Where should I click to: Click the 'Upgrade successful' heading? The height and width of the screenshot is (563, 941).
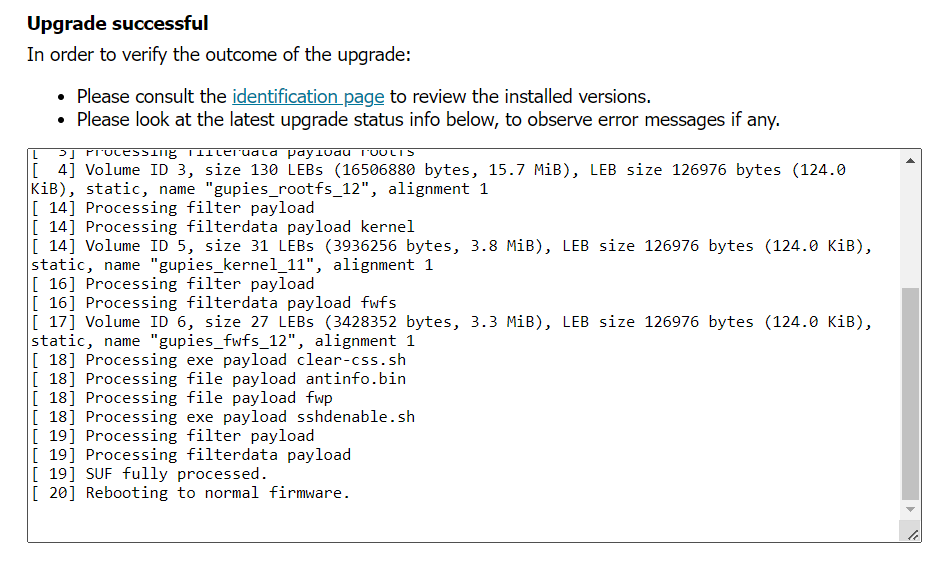118,23
